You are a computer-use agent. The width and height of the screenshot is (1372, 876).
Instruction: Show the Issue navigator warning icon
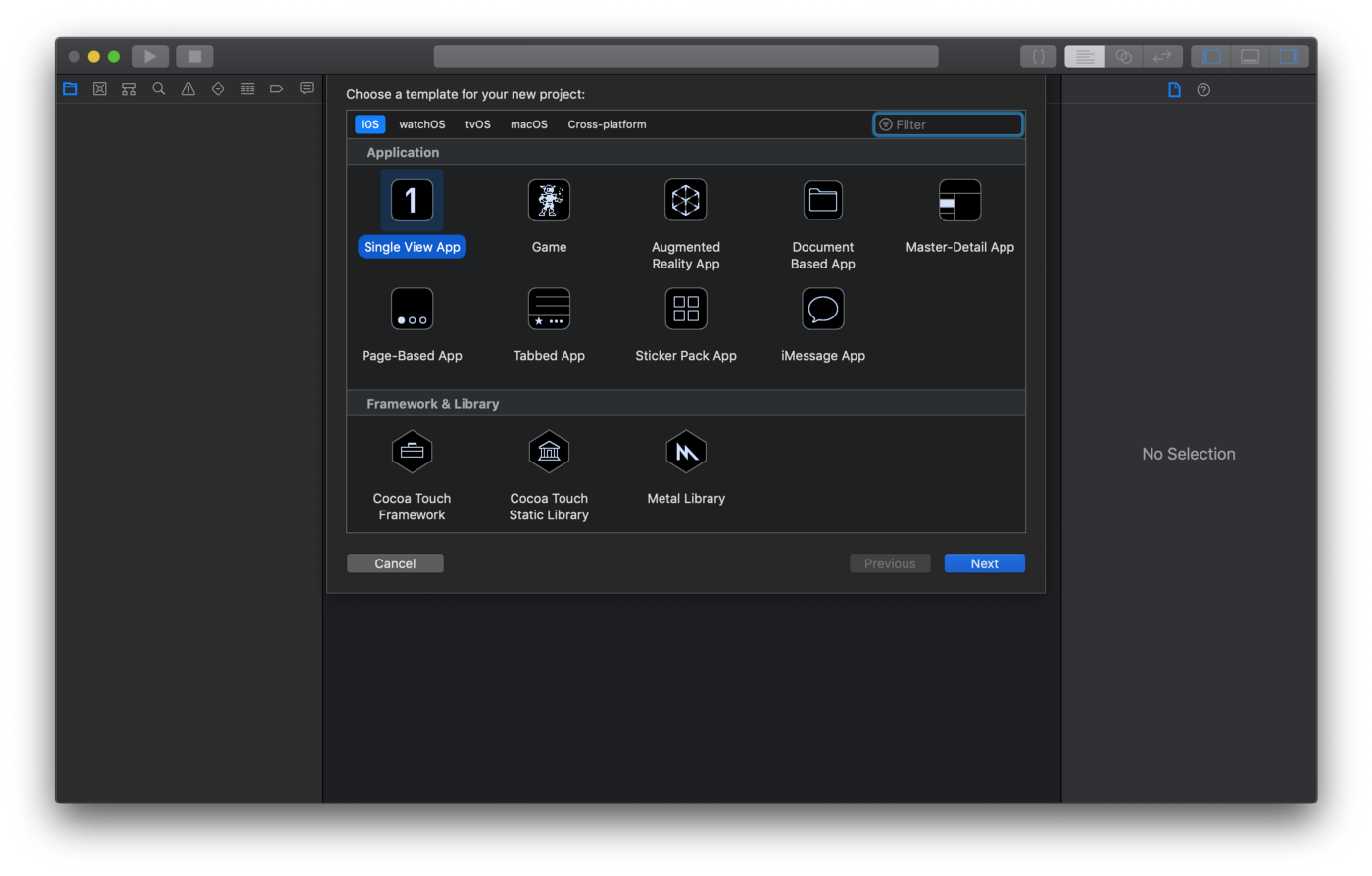pos(188,89)
